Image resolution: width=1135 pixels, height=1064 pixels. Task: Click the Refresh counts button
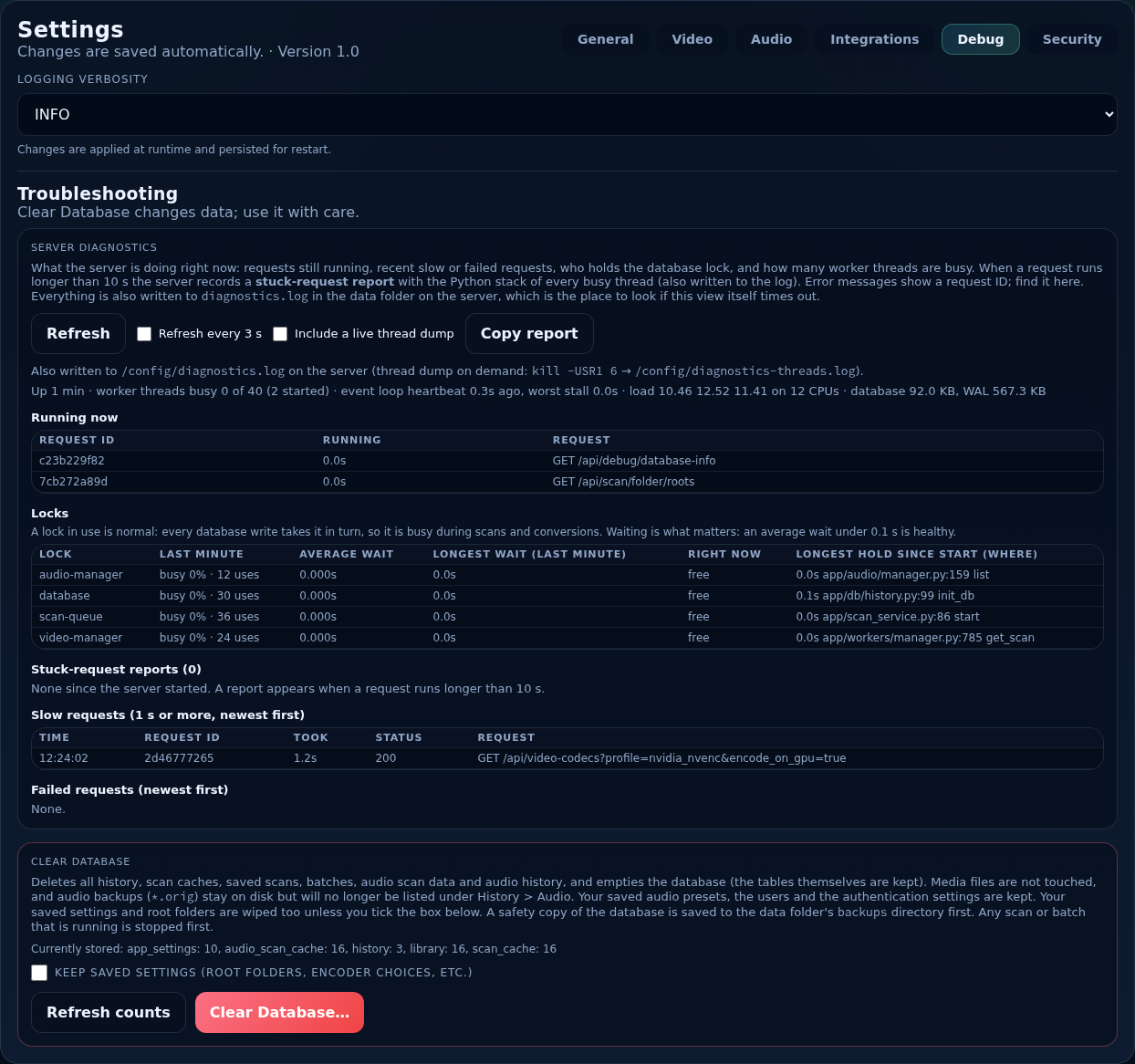click(x=109, y=1012)
